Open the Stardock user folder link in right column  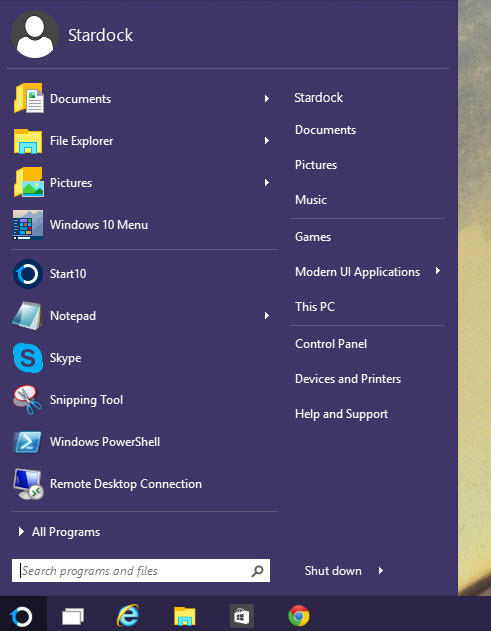(x=318, y=97)
